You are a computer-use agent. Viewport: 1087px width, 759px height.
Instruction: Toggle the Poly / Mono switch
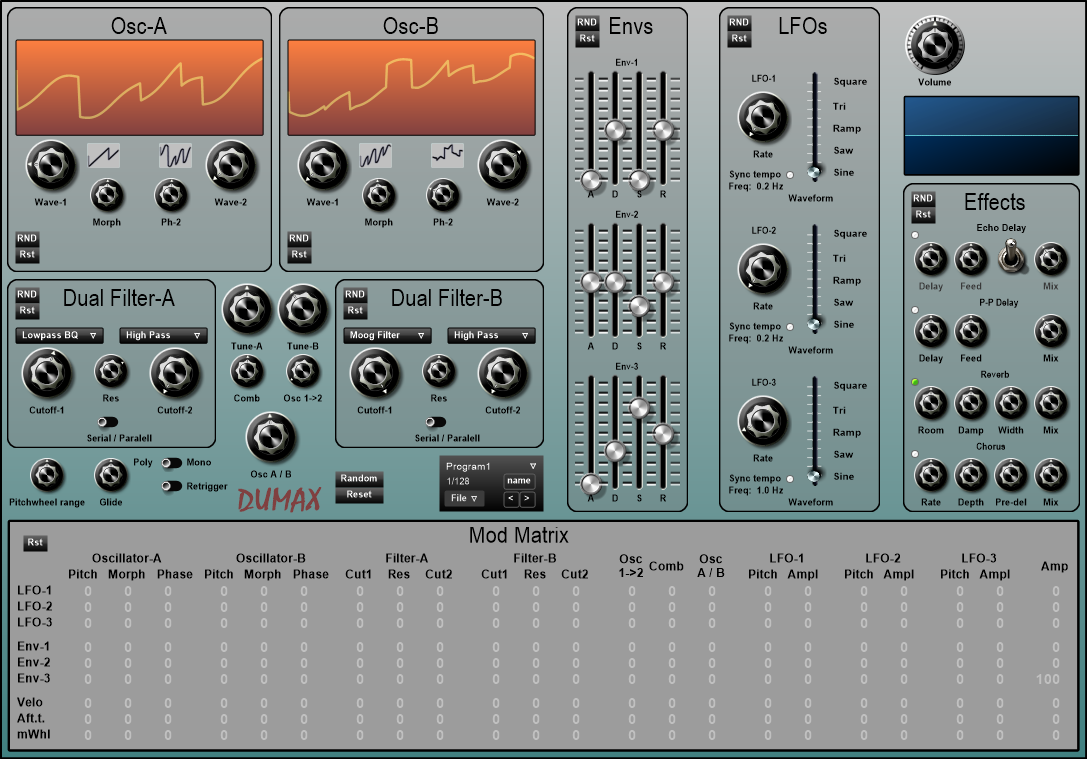[172, 463]
